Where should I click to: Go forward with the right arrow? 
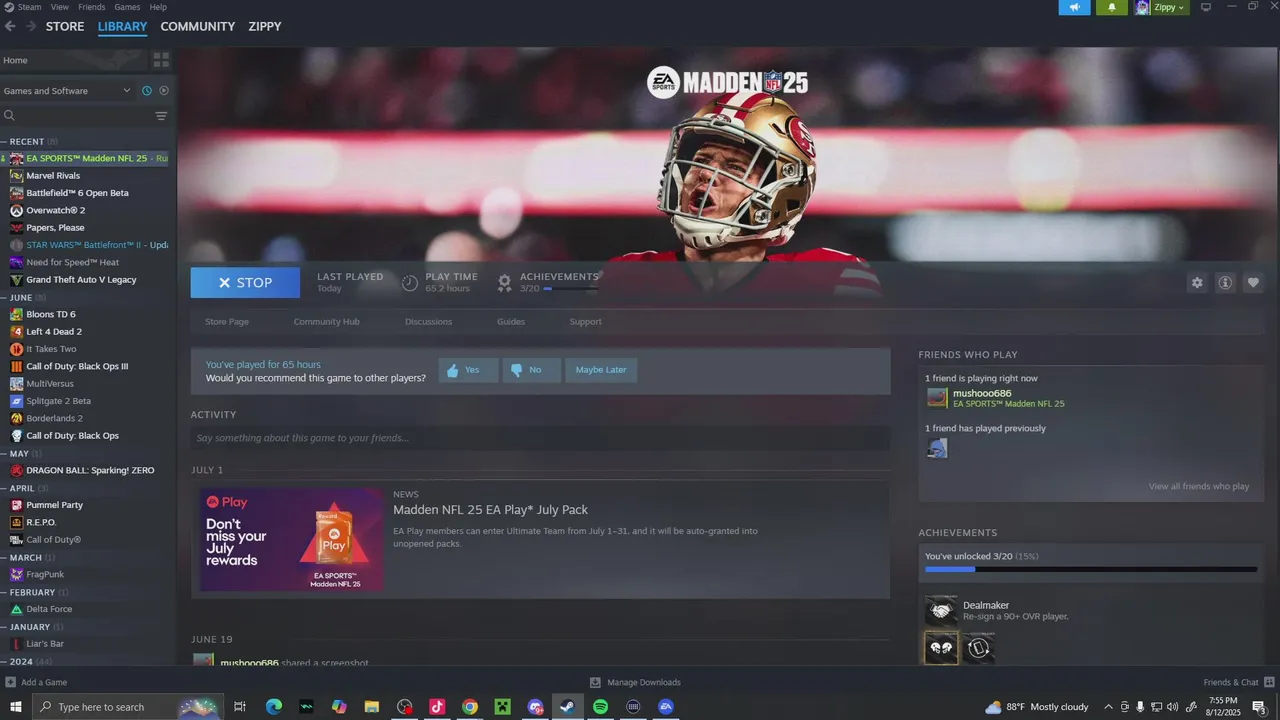pos(31,27)
